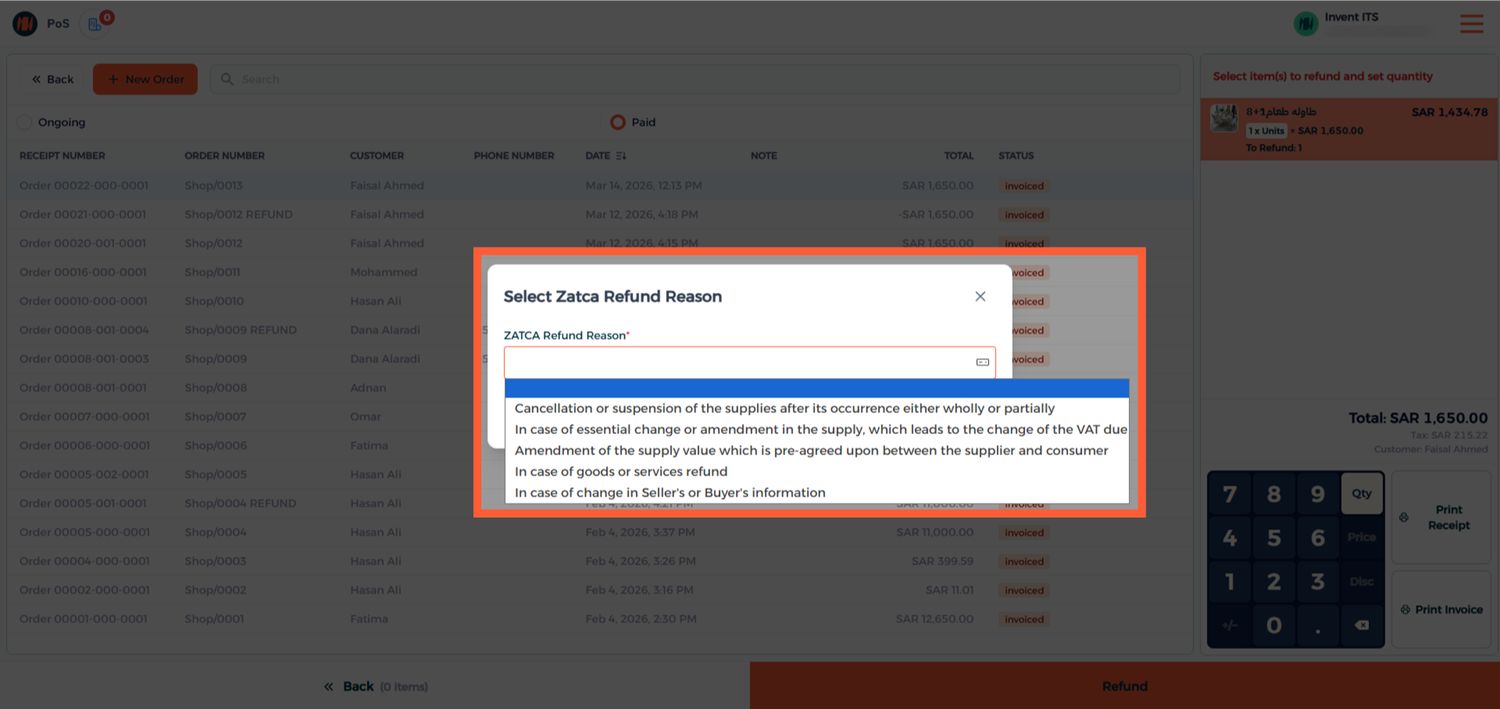Close the Zatca Refund Reason dialog
Viewport: 1500px width, 709px height.
[x=980, y=296]
